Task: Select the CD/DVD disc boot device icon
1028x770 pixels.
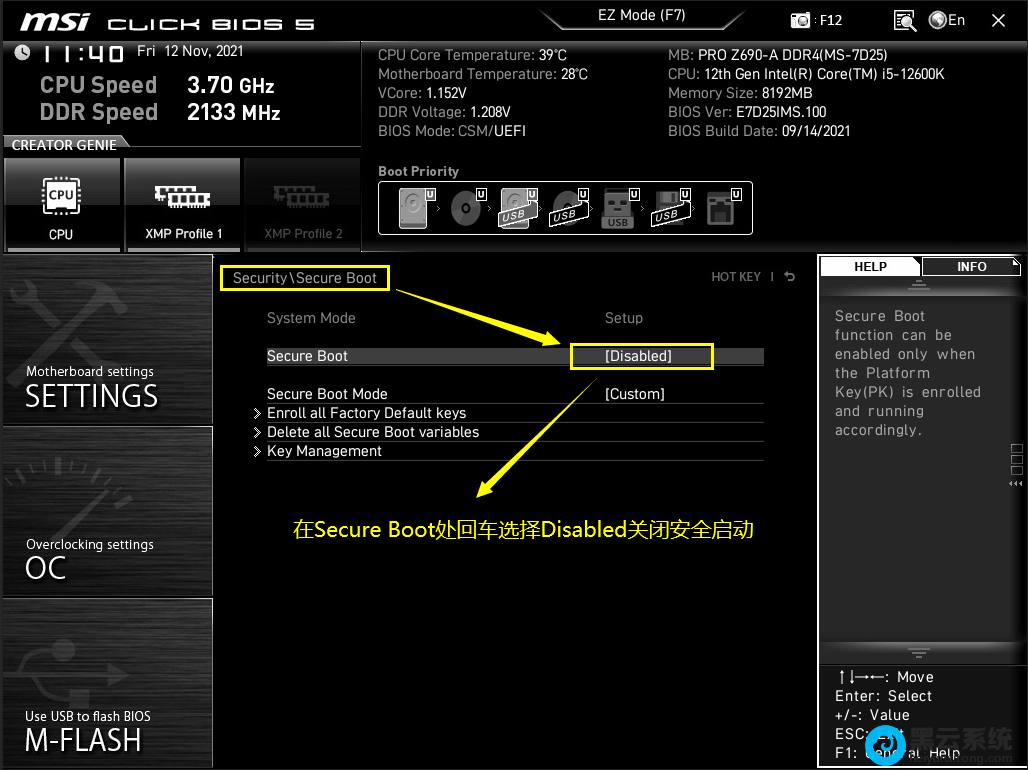Action: point(466,208)
